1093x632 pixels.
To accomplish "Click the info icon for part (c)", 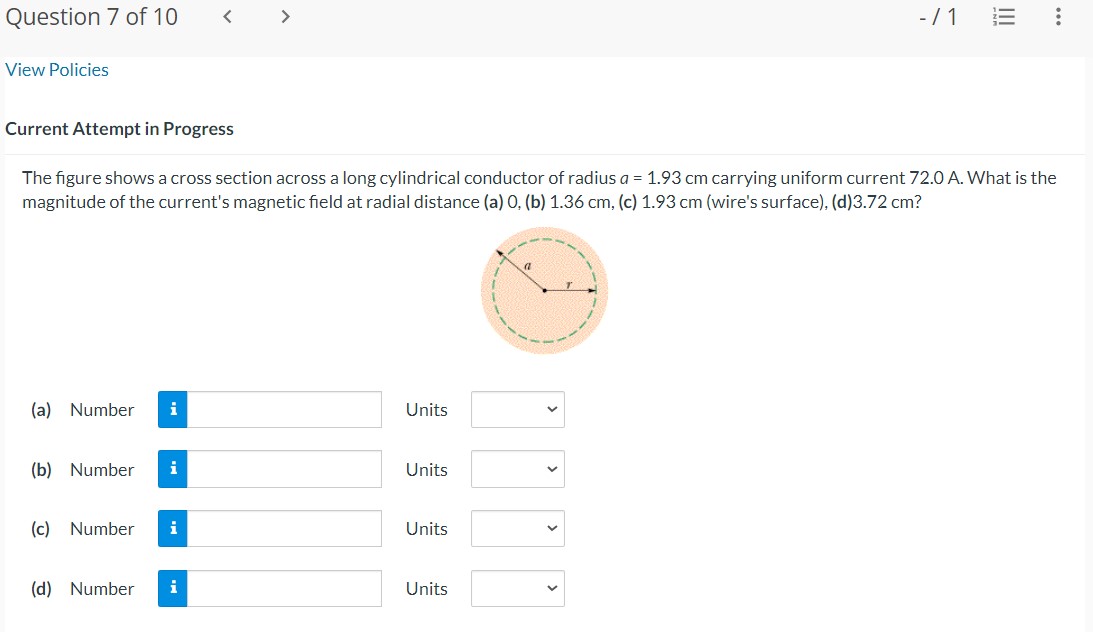I will 173,529.
